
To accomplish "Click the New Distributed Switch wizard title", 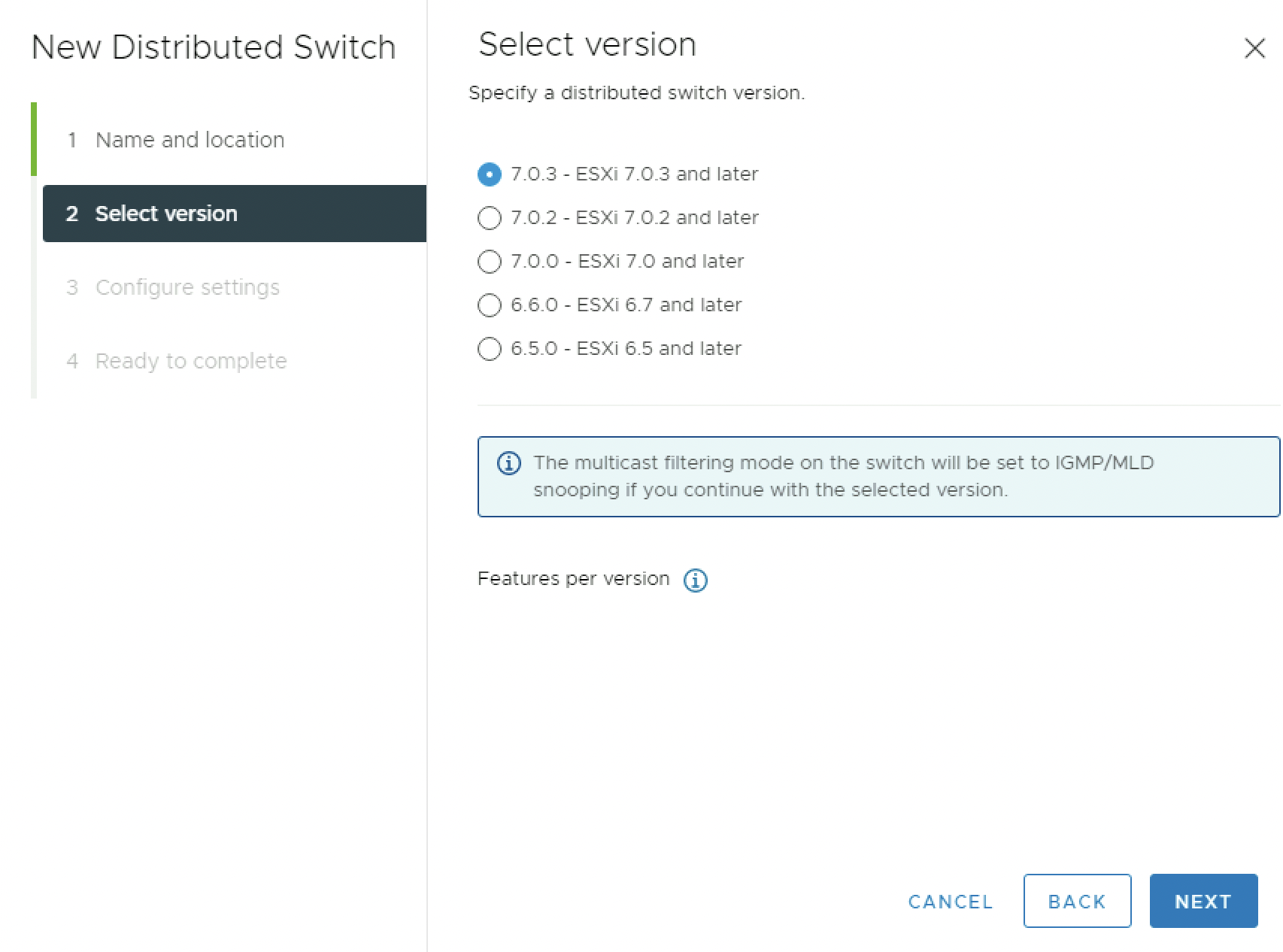I will pyautogui.click(x=214, y=47).
